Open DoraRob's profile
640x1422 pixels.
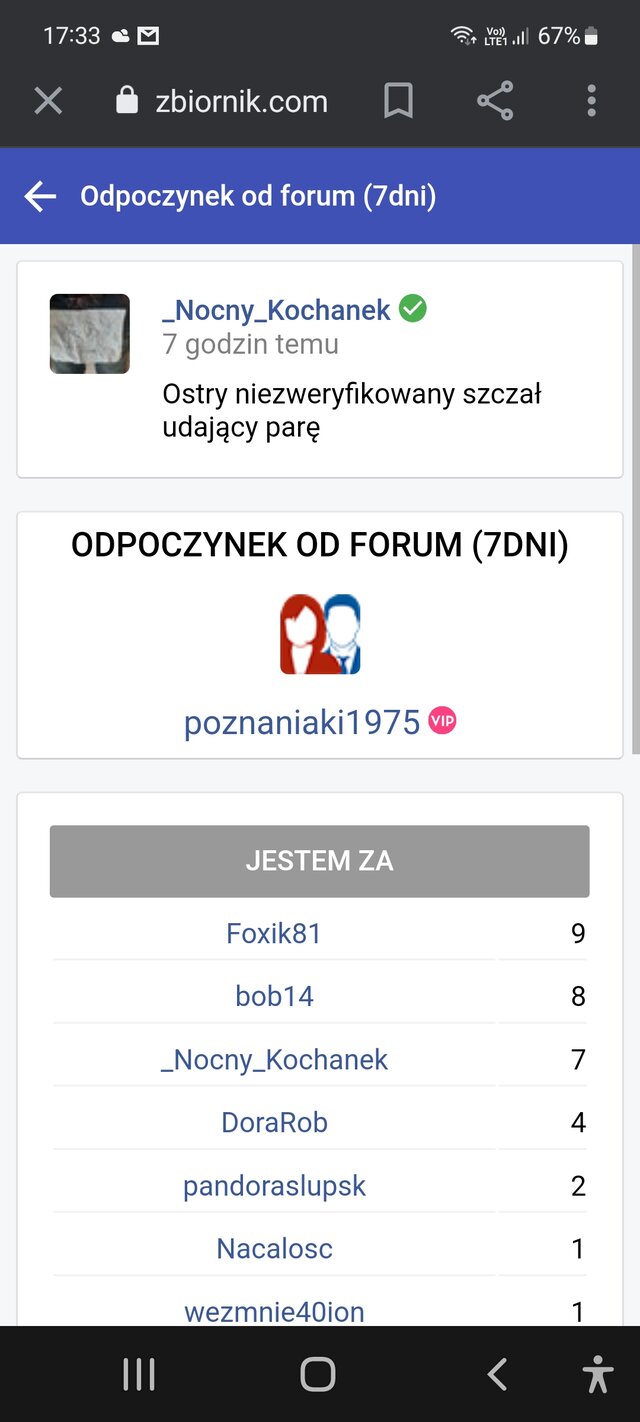coord(274,1122)
